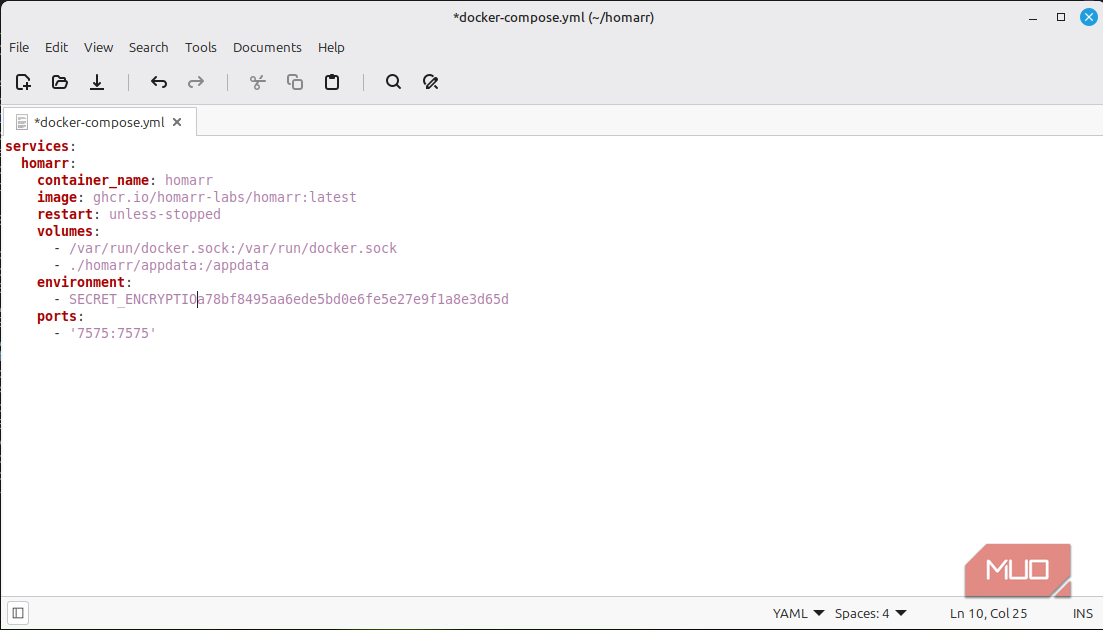This screenshot has height=630, width=1103.
Task: Click the window title docker-compose.yml (~/homarr)
Action: (x=554, y=18)
